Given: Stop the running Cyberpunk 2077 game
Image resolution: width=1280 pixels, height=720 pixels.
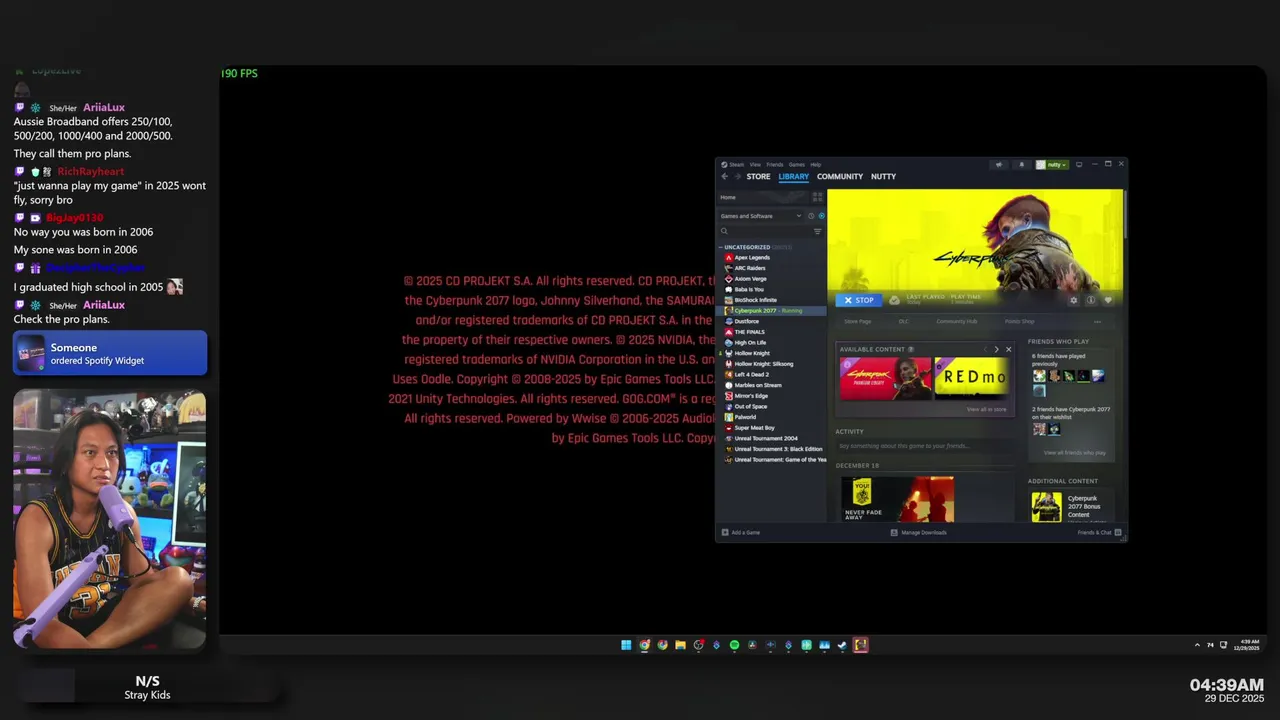Looking at the screenshot, I should [859, 300].
